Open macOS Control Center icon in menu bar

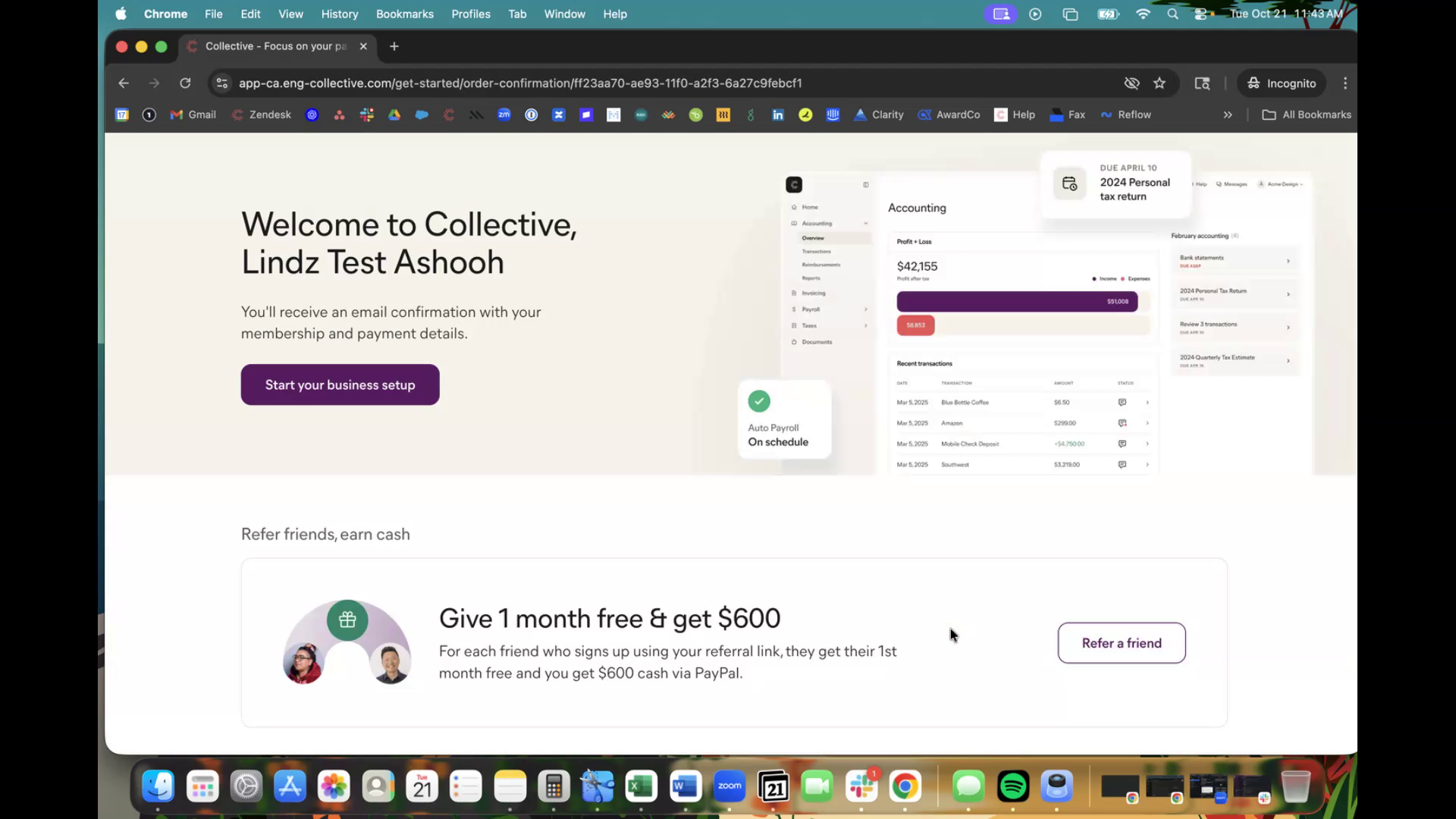tap(1201, 14)
